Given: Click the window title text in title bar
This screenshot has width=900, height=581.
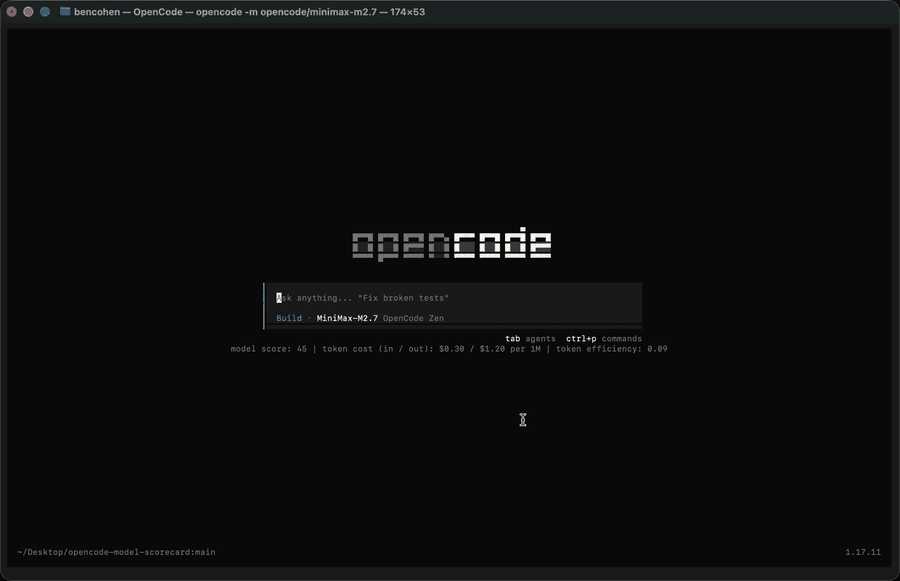Looking at the screenshot, I should pyautogui.click(x=249, y=12).
